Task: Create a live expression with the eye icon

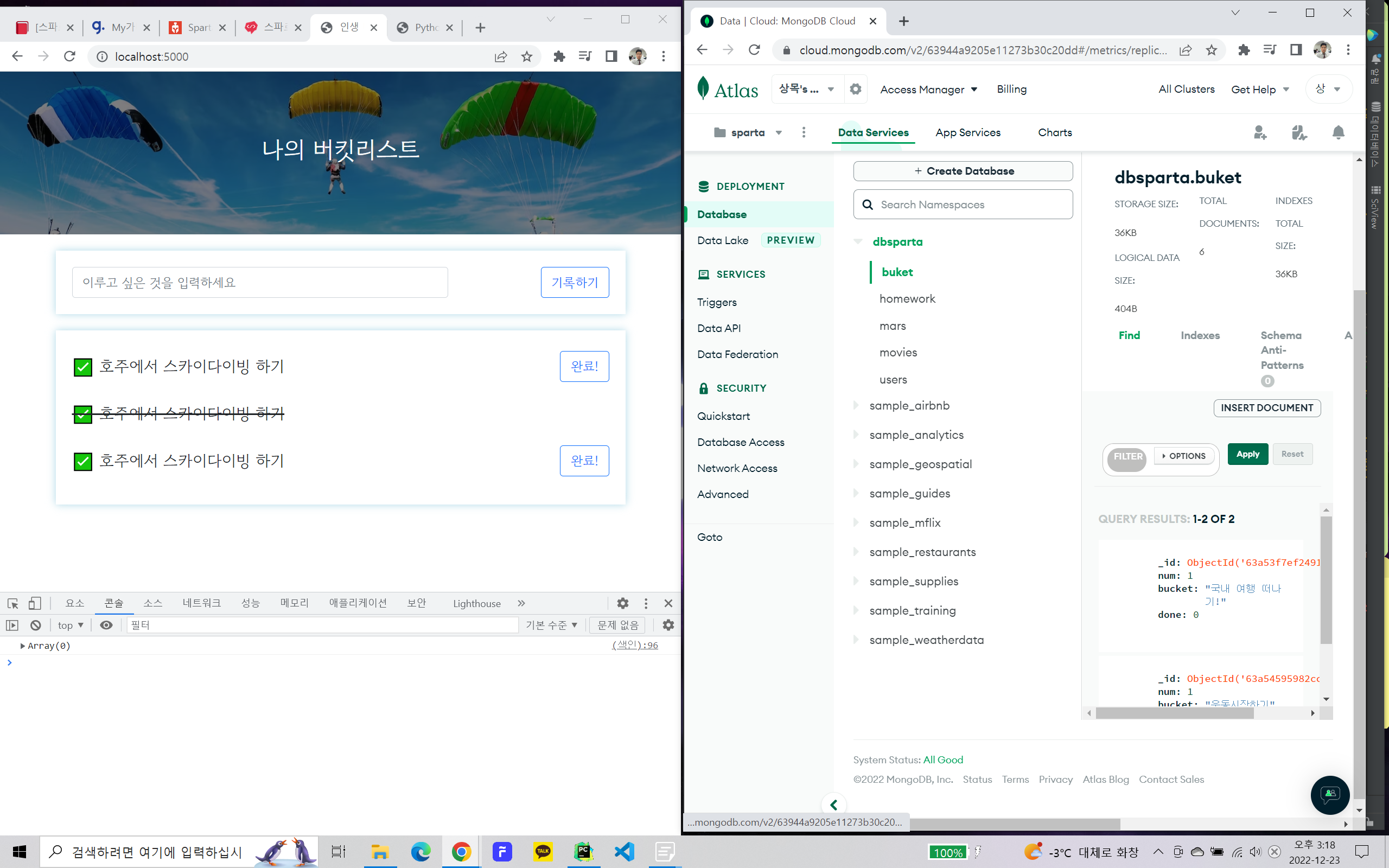Action: [x=106, y=625]
